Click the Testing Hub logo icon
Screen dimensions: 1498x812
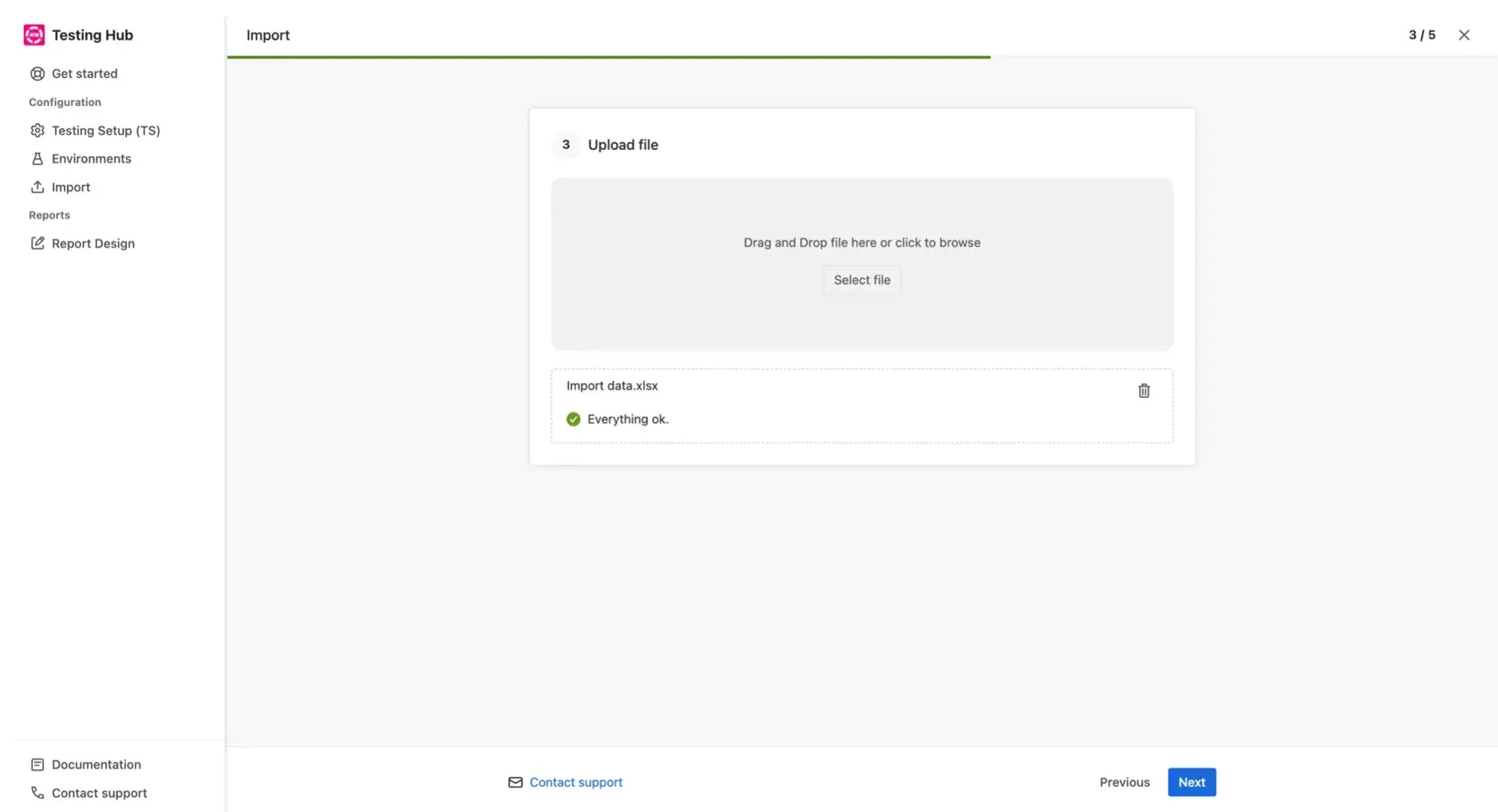[x=34, y=34]
